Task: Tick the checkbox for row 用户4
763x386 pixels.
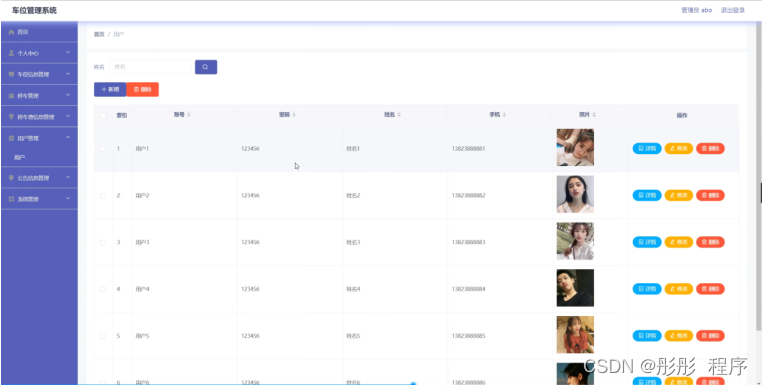Action: tap(103, 289)
